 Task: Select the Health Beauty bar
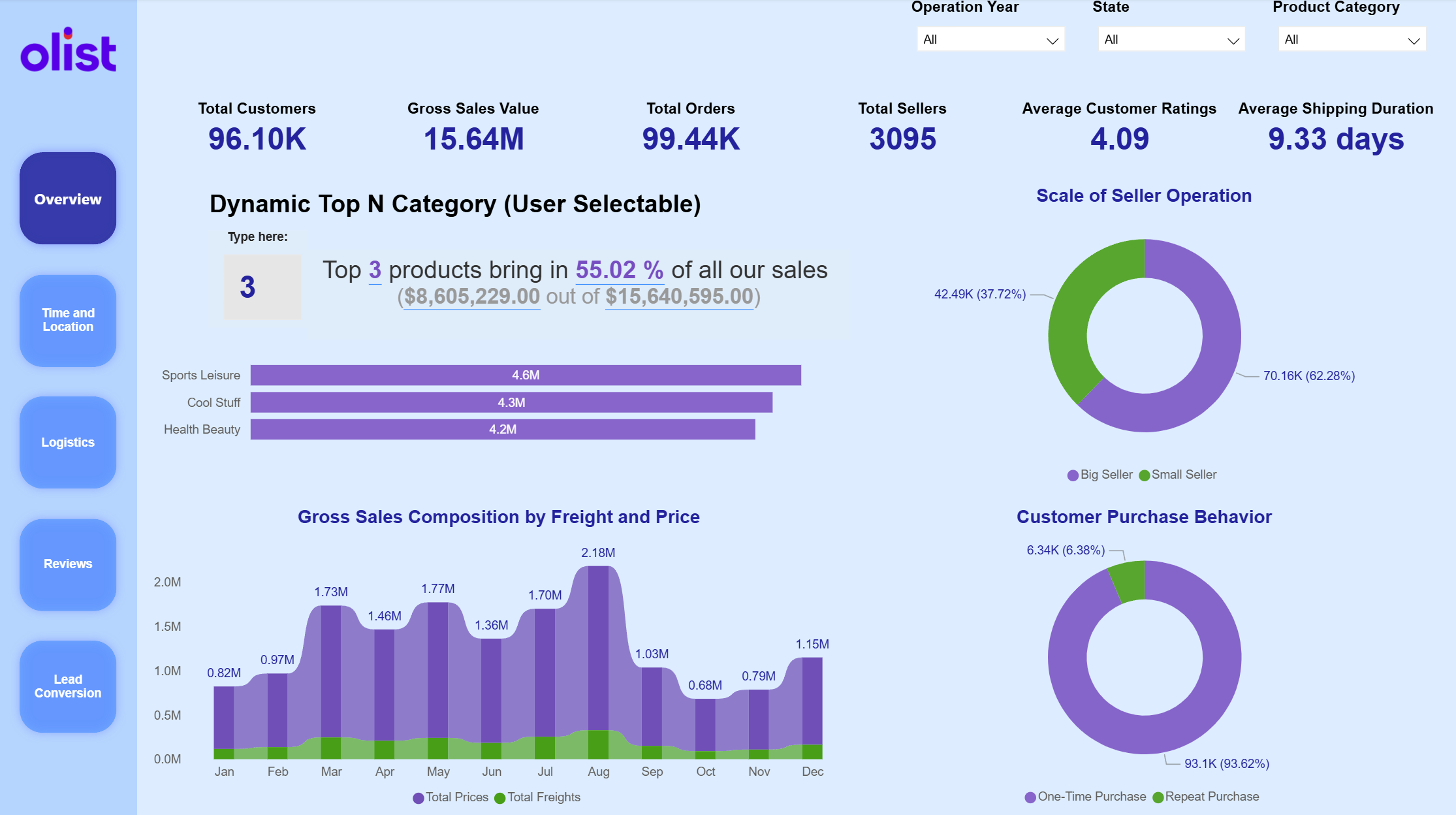502,430
